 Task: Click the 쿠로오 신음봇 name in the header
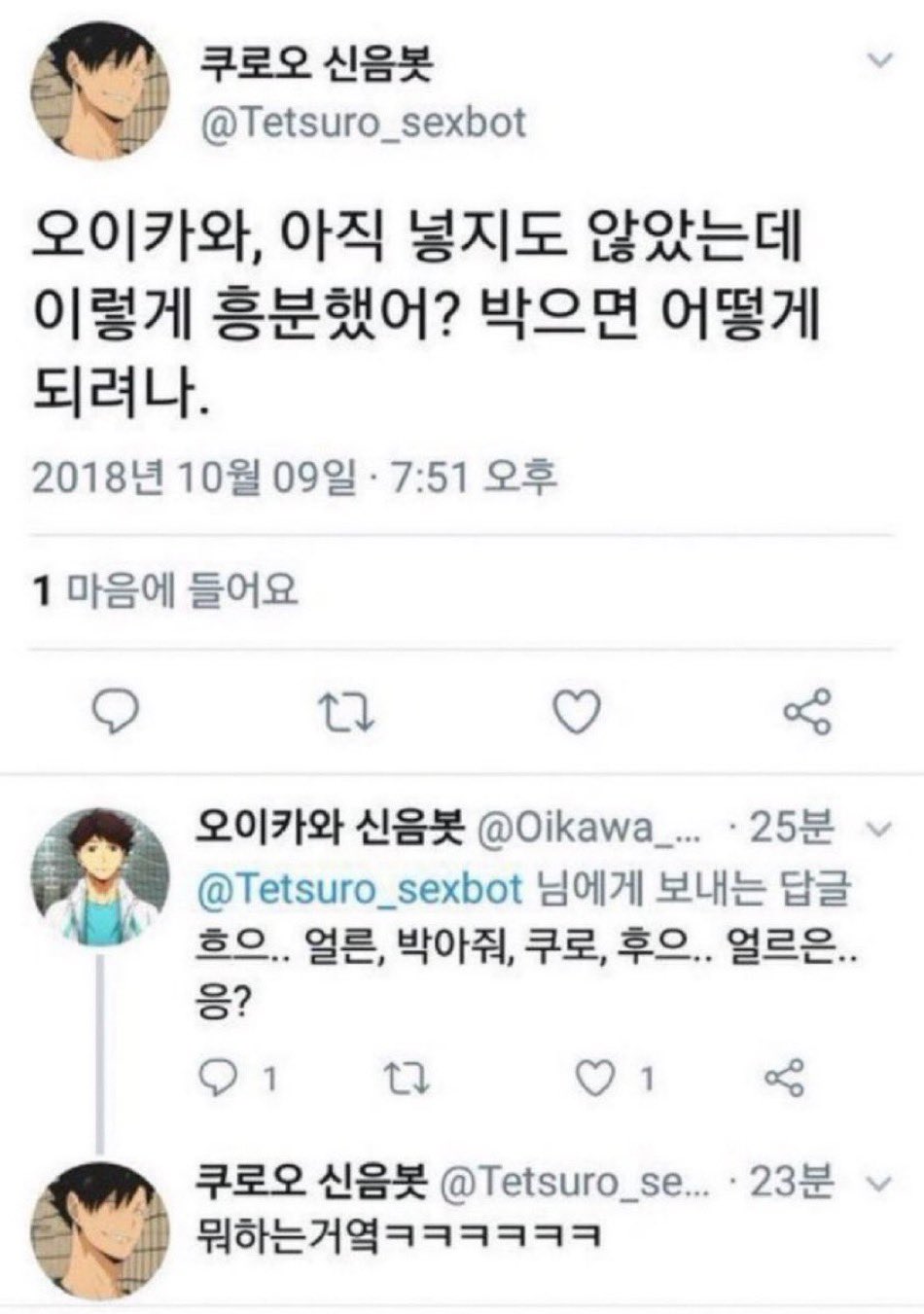pyautogui.click(x=315, y=64)
